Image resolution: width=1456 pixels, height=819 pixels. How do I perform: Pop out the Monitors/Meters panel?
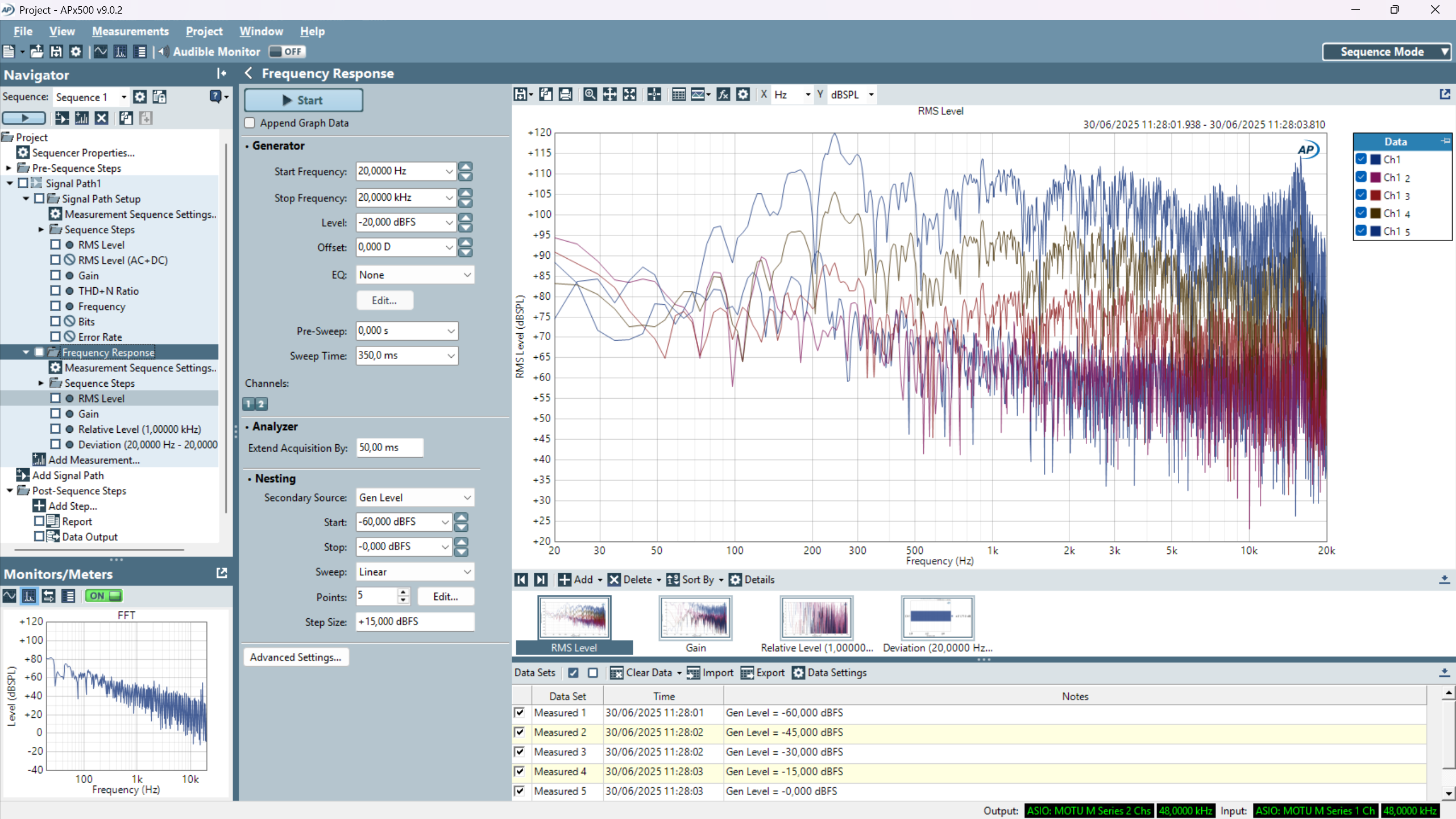tap(222, 573)
